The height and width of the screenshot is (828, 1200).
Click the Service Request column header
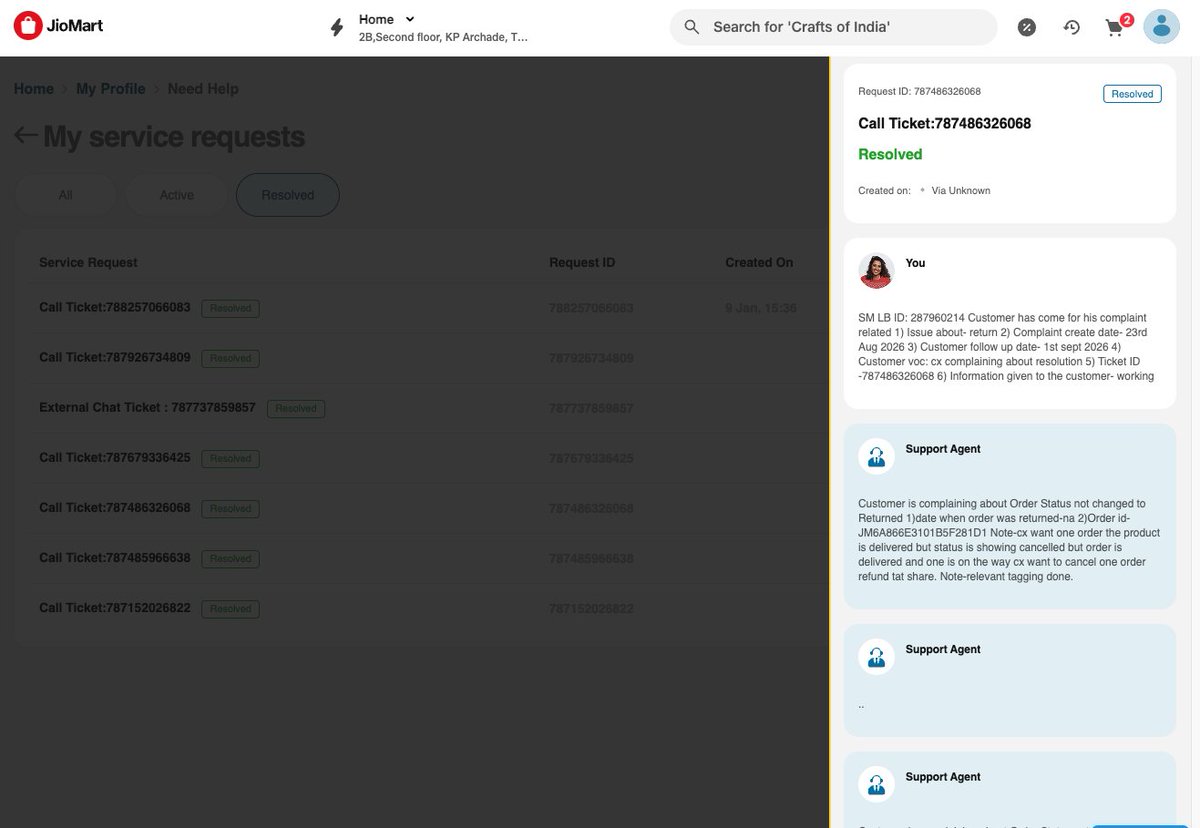click(88, 263)
